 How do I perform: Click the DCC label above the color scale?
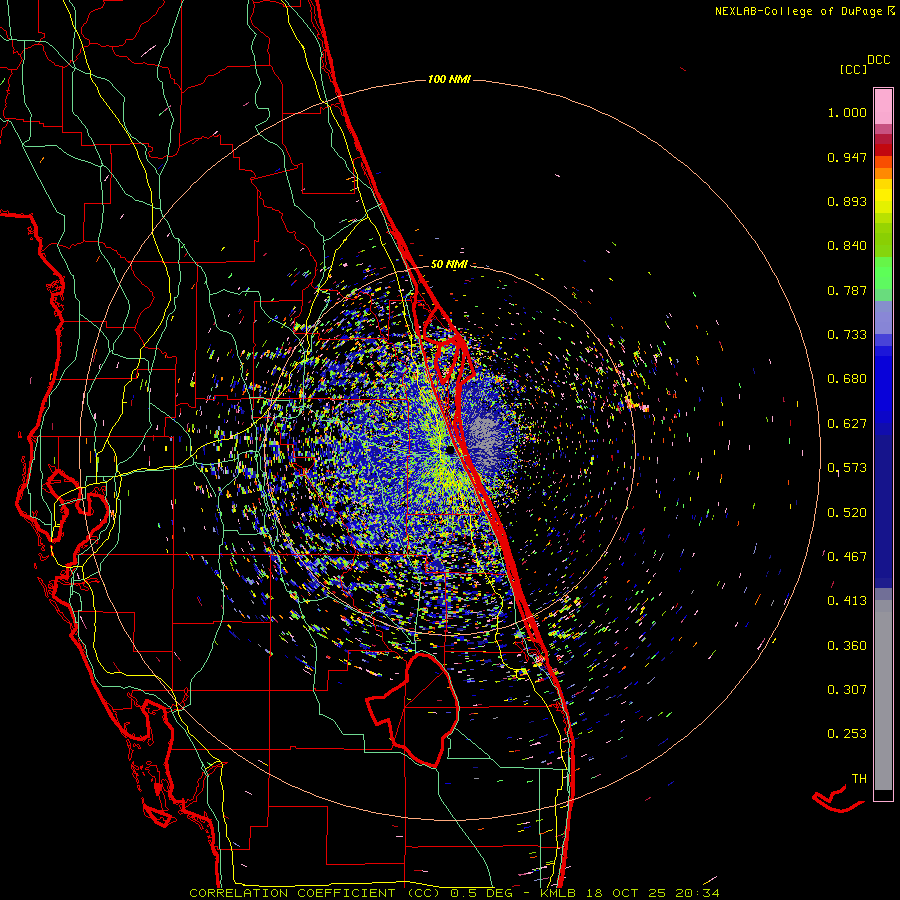[x=878, y=60]
